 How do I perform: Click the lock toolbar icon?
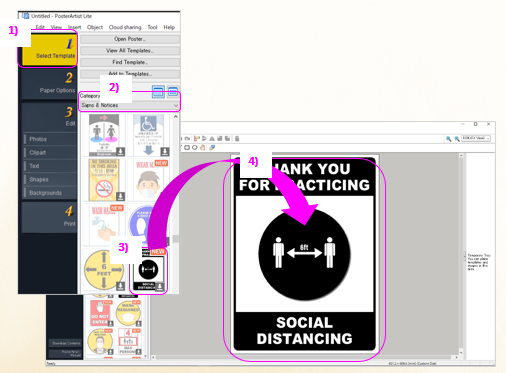[237, 138]
